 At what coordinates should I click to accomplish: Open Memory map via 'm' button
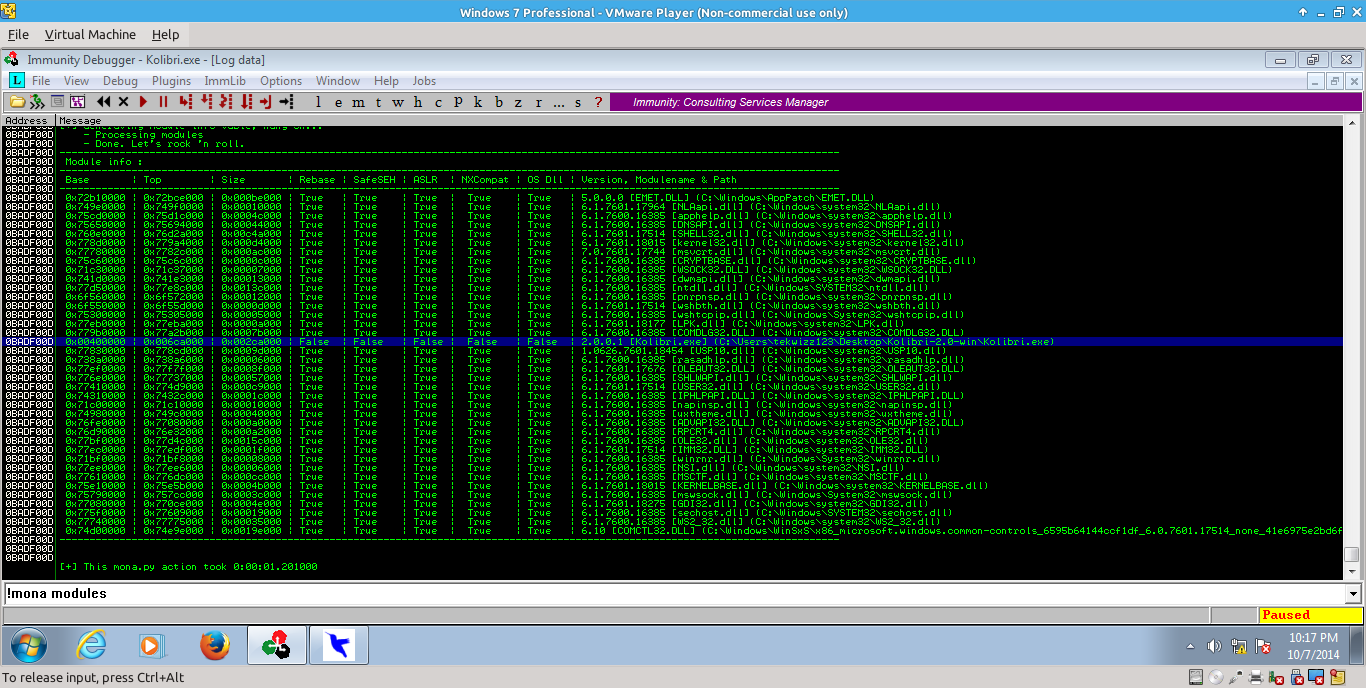point(358,102)
